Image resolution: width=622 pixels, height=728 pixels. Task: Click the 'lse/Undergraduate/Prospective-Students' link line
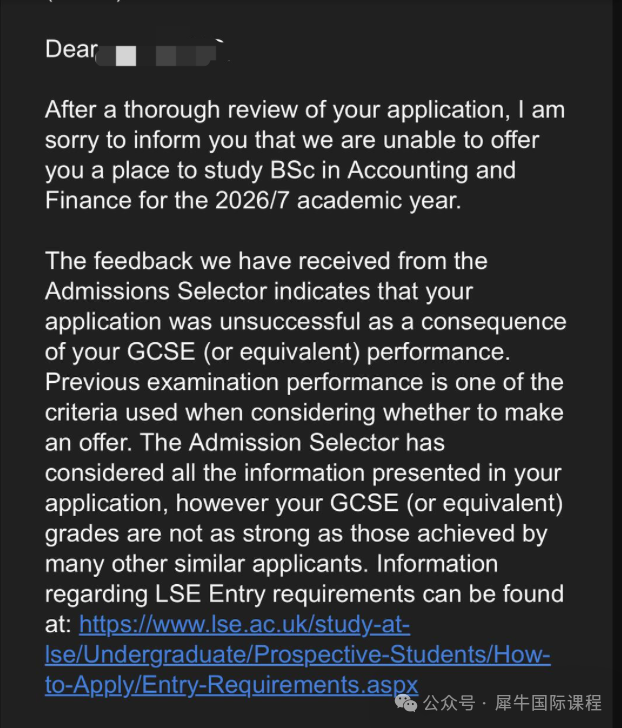click(297, 655)
